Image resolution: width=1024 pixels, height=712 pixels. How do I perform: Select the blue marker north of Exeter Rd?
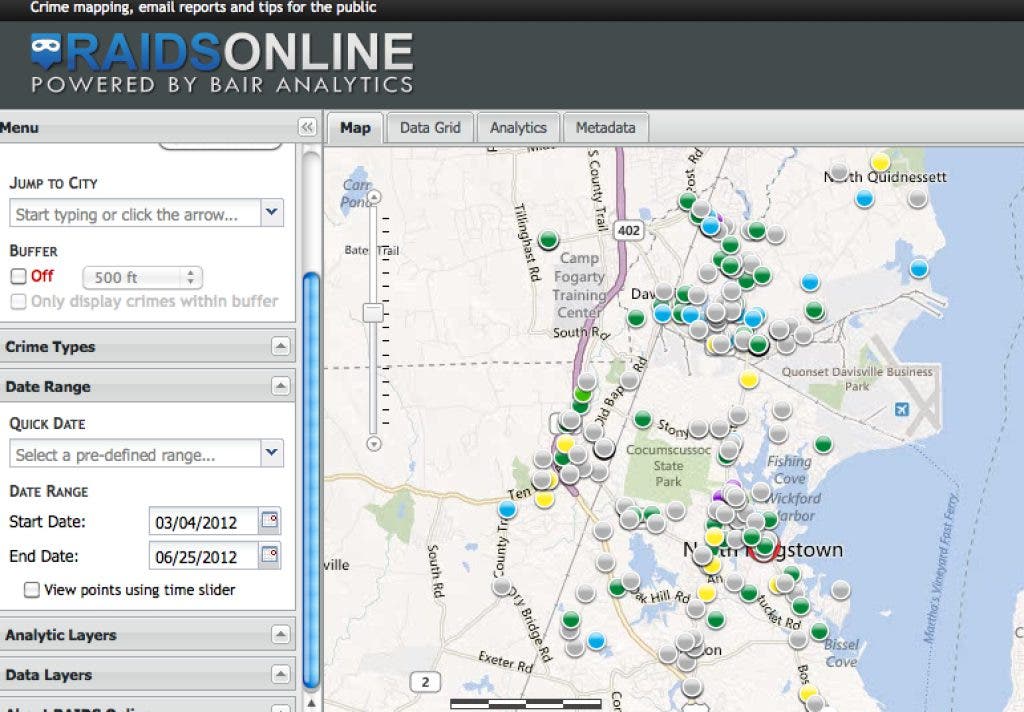(596, 640)
